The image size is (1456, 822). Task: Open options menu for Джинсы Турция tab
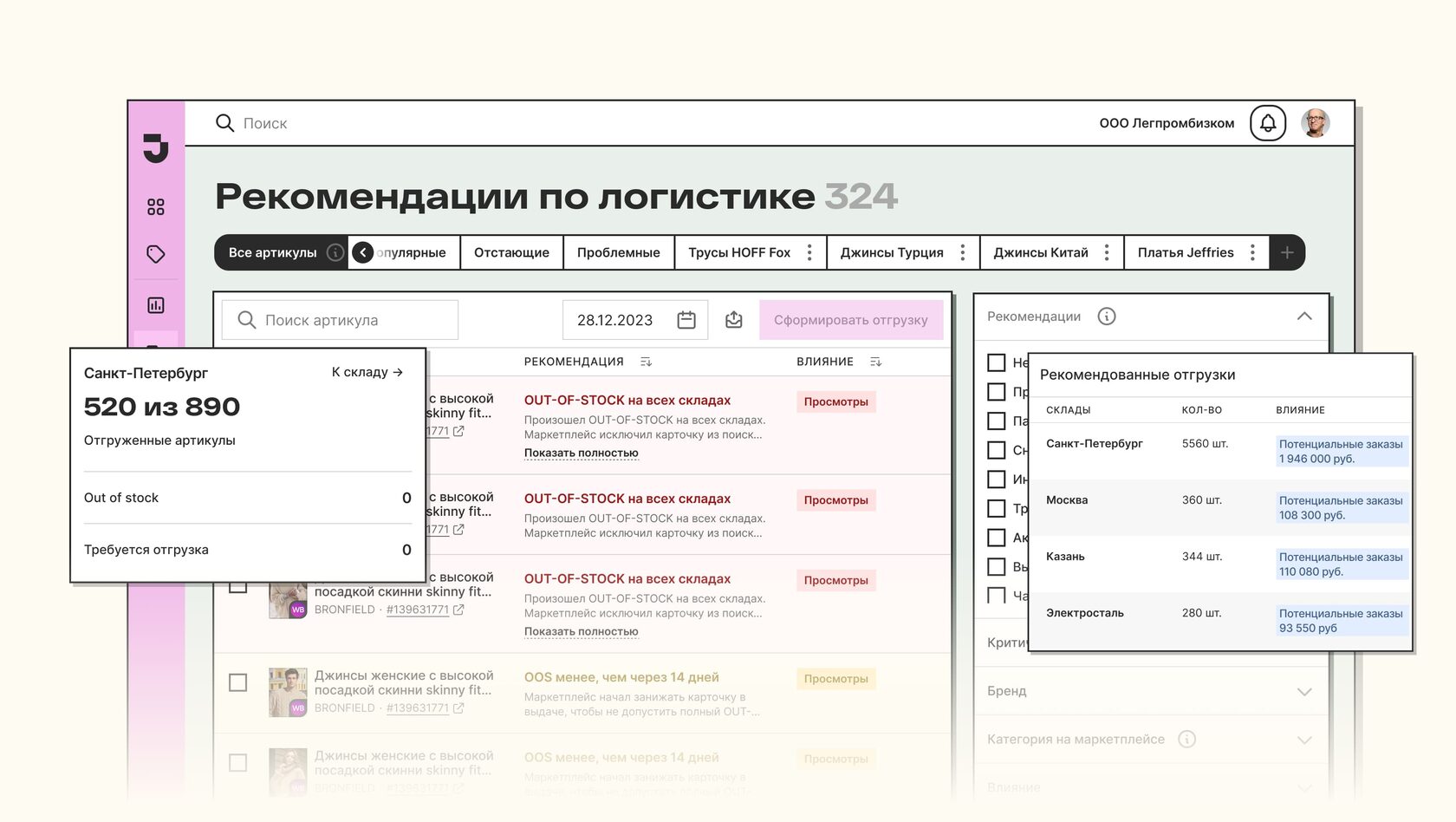pos(962,252)
